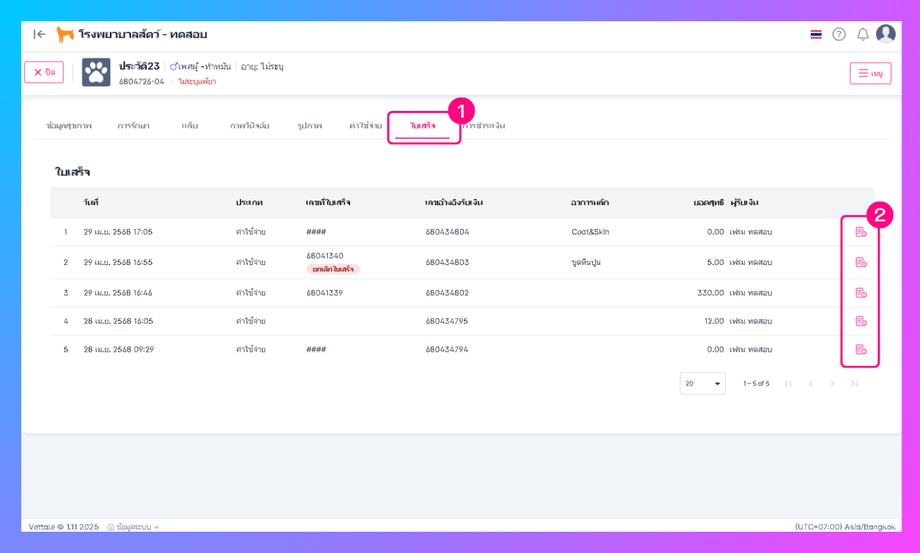Click the Coat&Skin symptom cell
Image resolution: width=920 pixels, height=553 pixels.
pyautogui.click(x=590, y=232)
